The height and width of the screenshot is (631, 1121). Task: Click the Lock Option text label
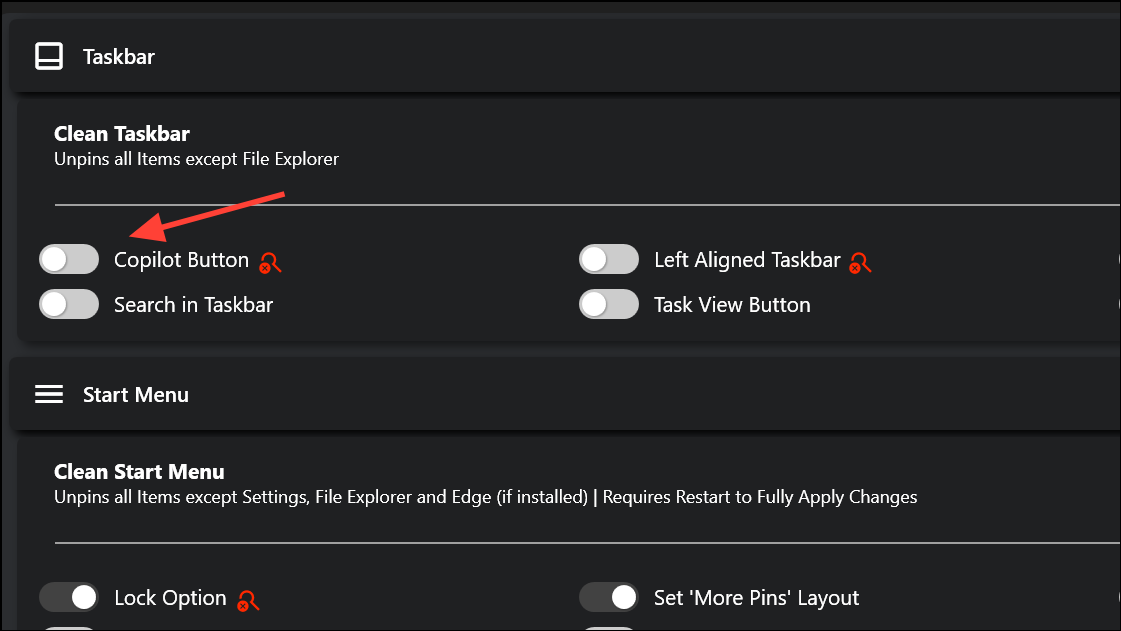click(170, 598)
